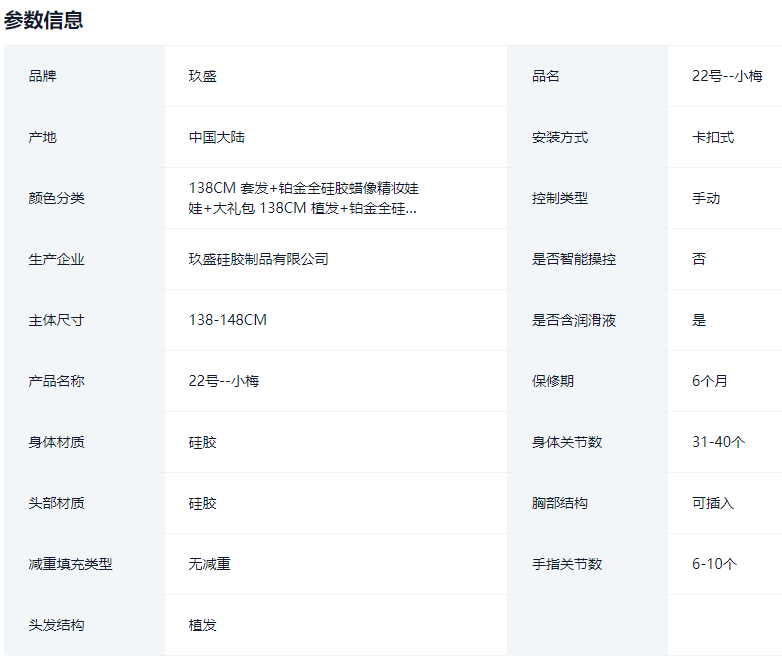Click the 无减重 value for 减重填充类型
This screenshot has height=656, width=782.
(x=209, y=564)
